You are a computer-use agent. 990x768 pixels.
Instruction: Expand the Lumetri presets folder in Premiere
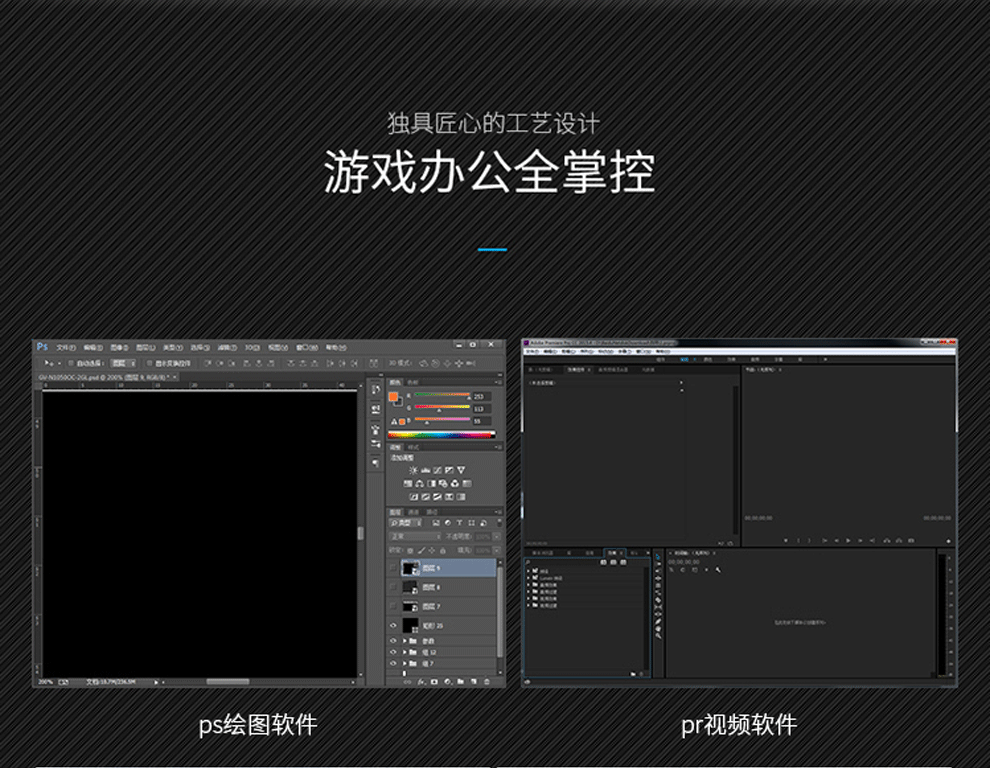528,578
